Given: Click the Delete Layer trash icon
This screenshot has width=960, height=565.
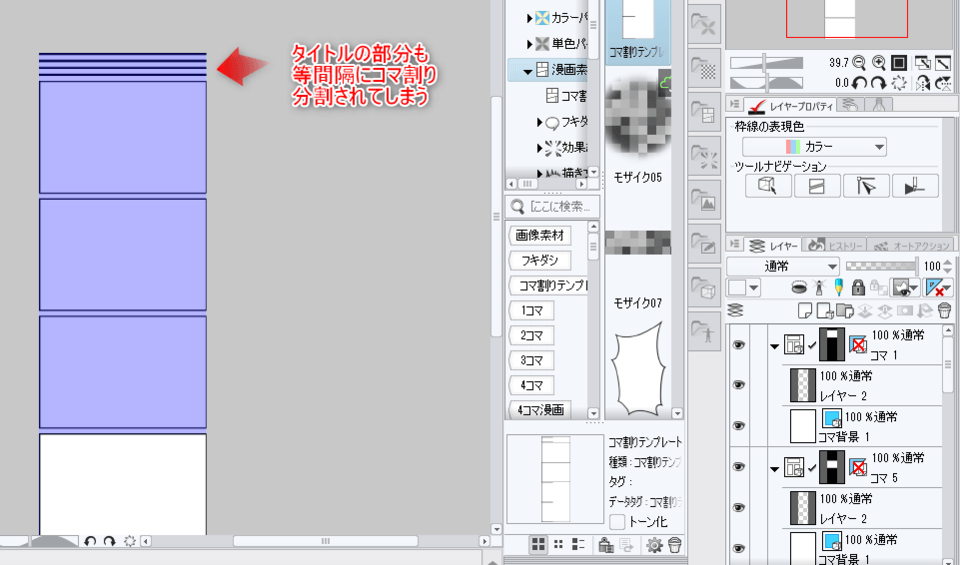Looking at the screenshot, I should click(945, 311).
